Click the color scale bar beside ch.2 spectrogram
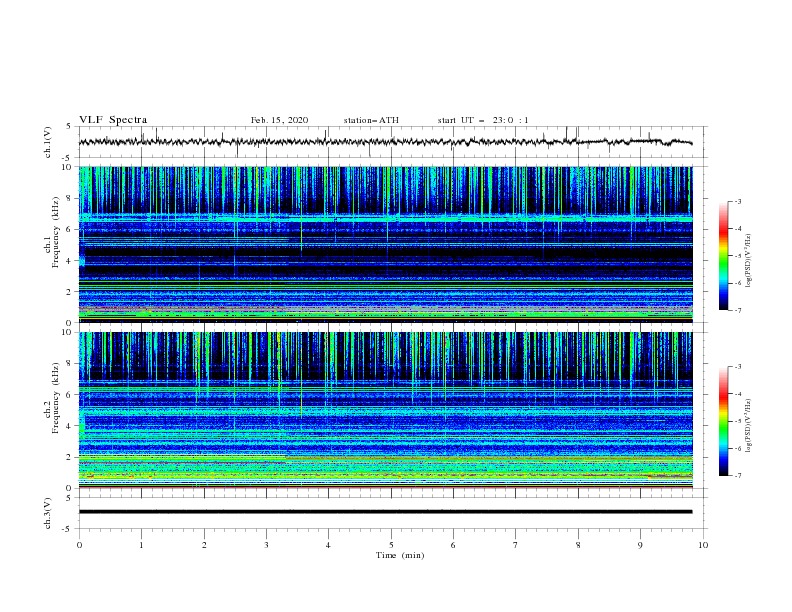This screenshot has width=792, height=612. (x=724, y=421)
